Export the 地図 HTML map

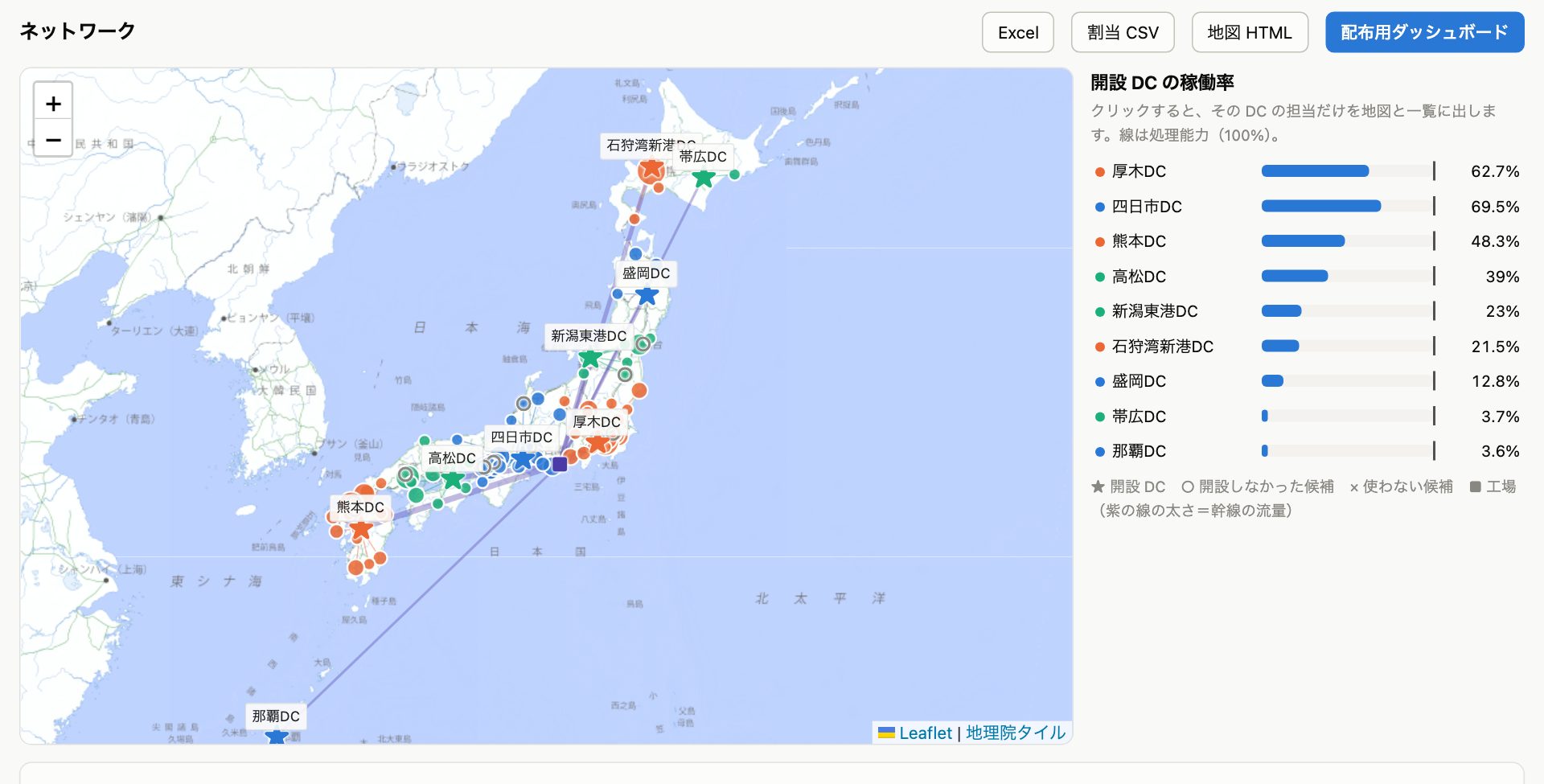[x=1250, y=33]
